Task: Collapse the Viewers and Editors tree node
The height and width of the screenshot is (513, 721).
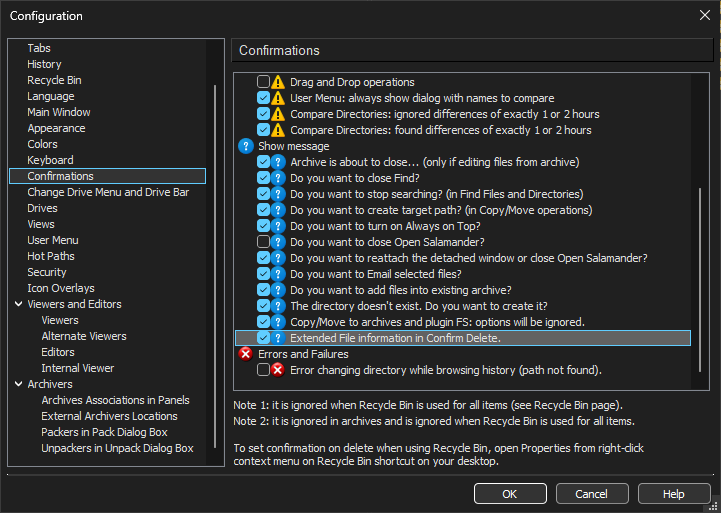Action: [19, 304]
